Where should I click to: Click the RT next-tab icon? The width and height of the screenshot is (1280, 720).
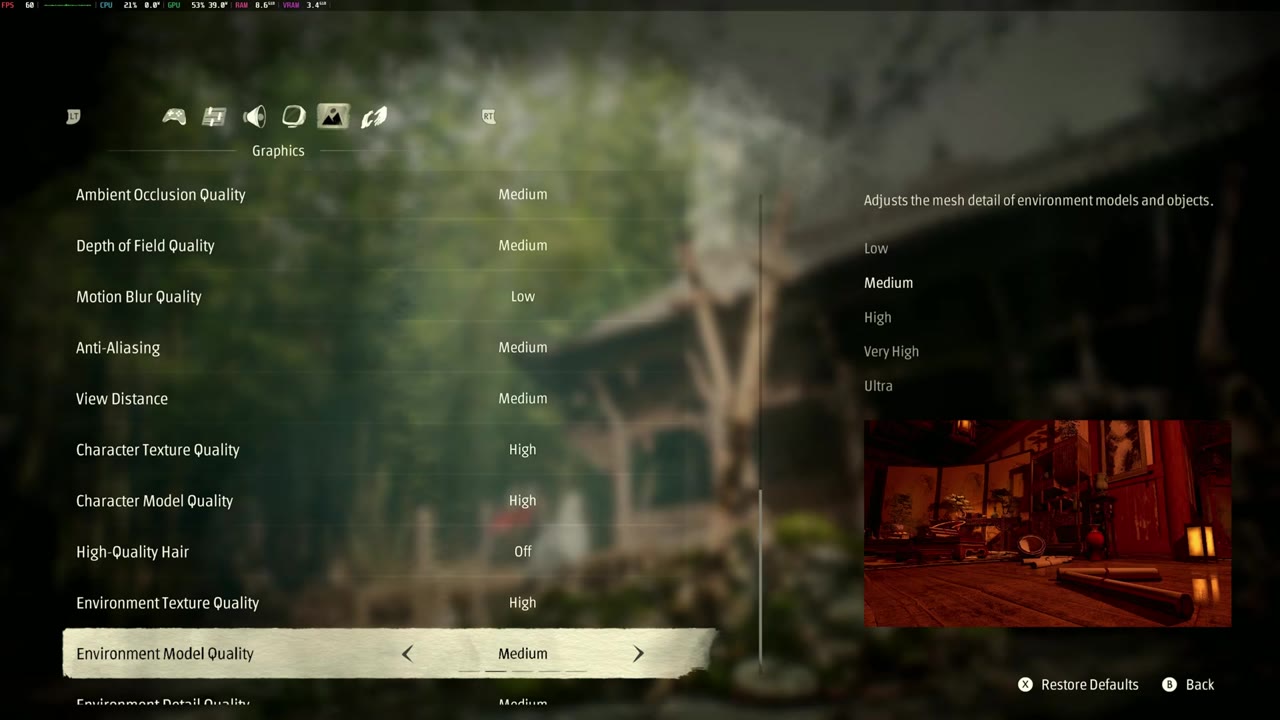tap(489, 117)
